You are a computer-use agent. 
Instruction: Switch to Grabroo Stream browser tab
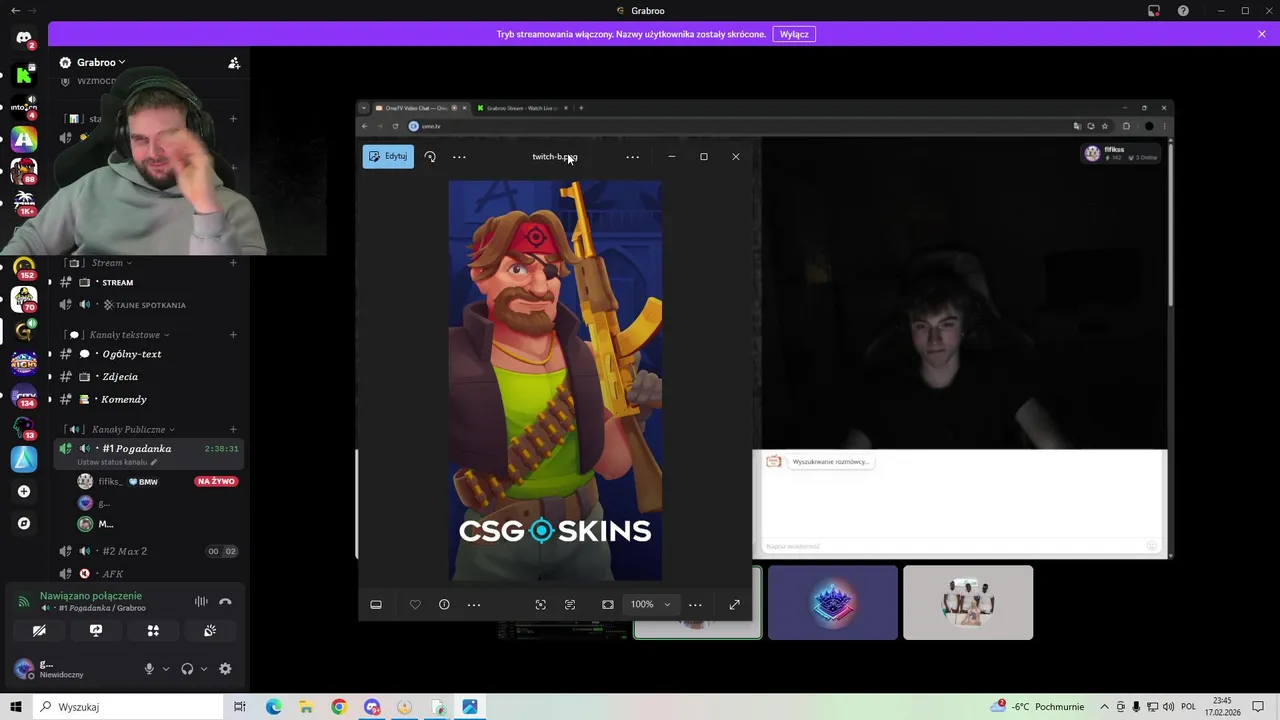tap(521, 108)
